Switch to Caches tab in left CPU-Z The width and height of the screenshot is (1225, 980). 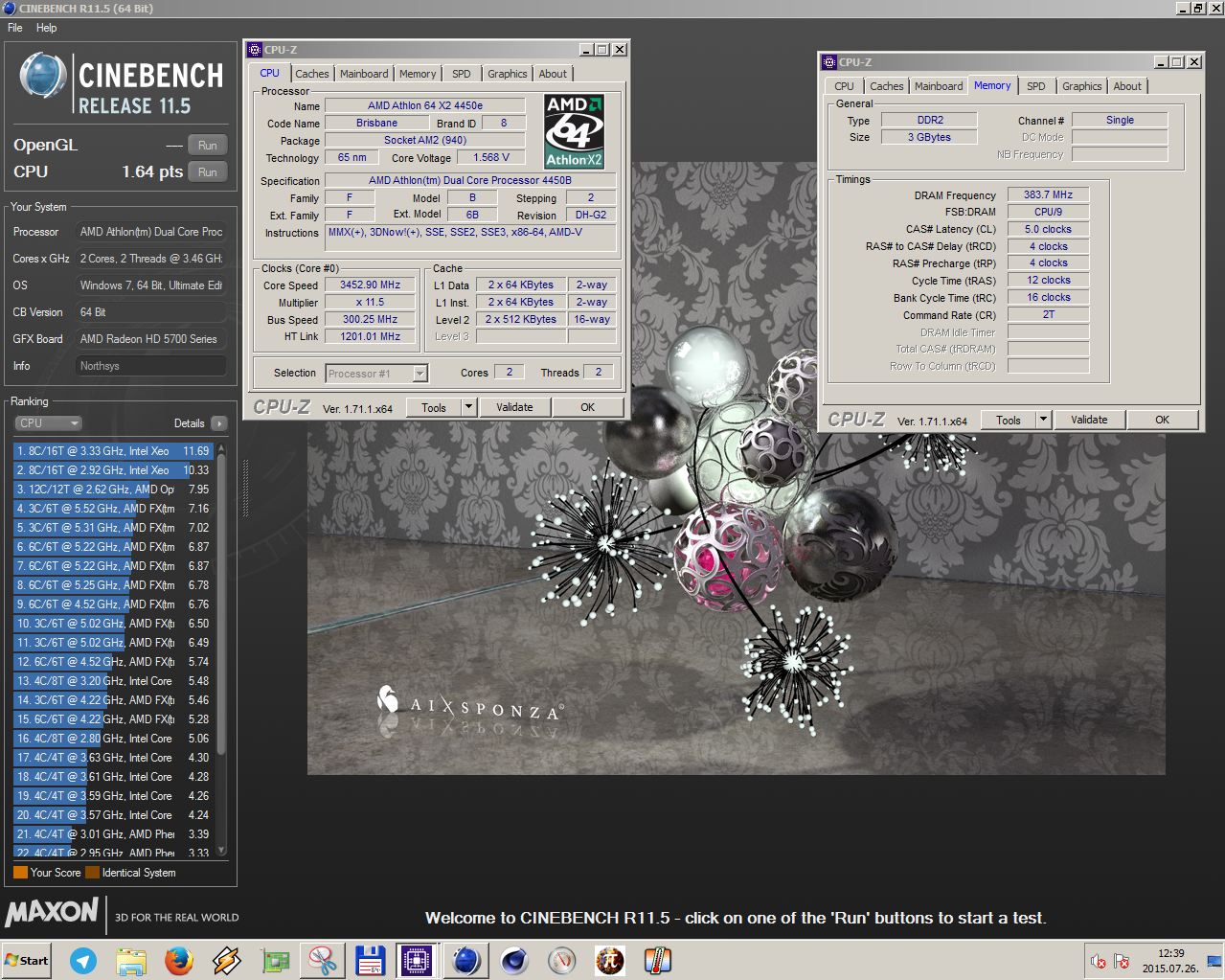(x=311, y=74)
